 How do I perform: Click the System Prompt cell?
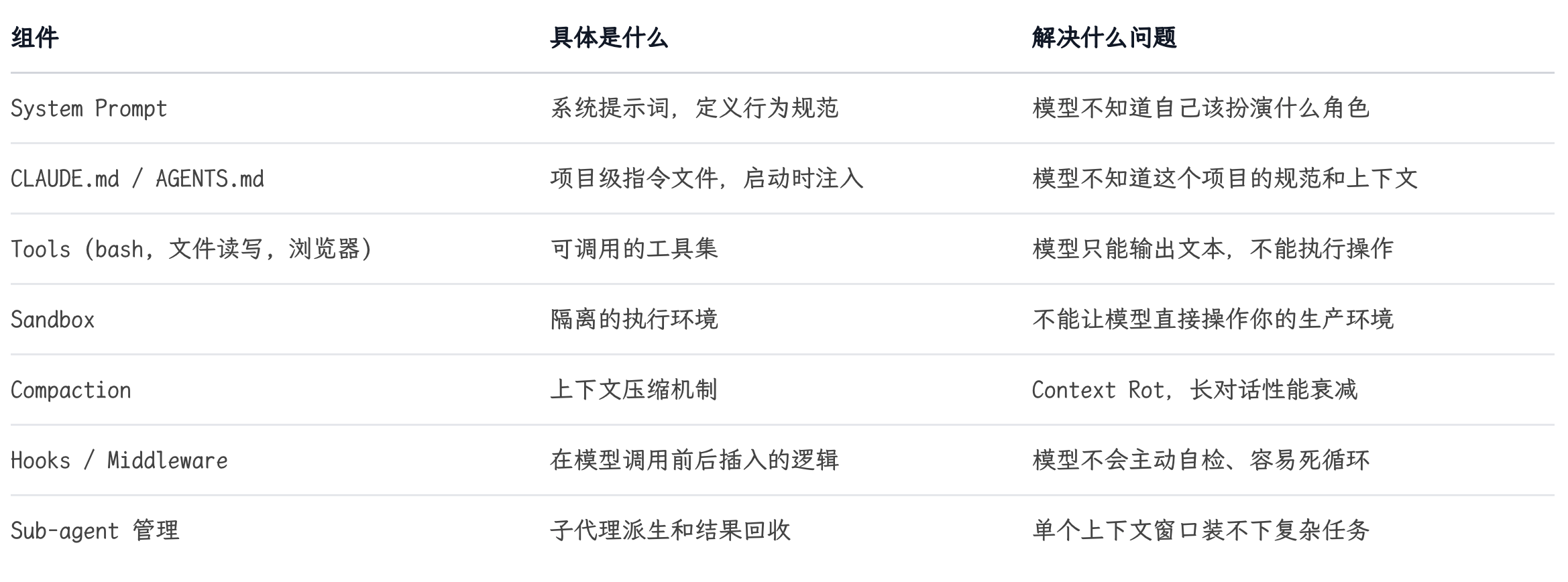[x=89, y=108]
